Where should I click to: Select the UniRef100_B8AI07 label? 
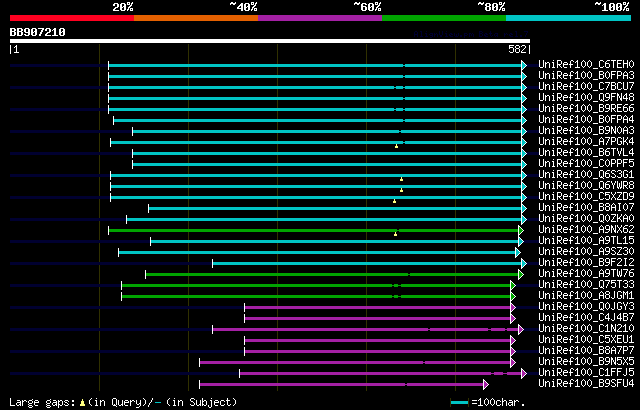586,208
